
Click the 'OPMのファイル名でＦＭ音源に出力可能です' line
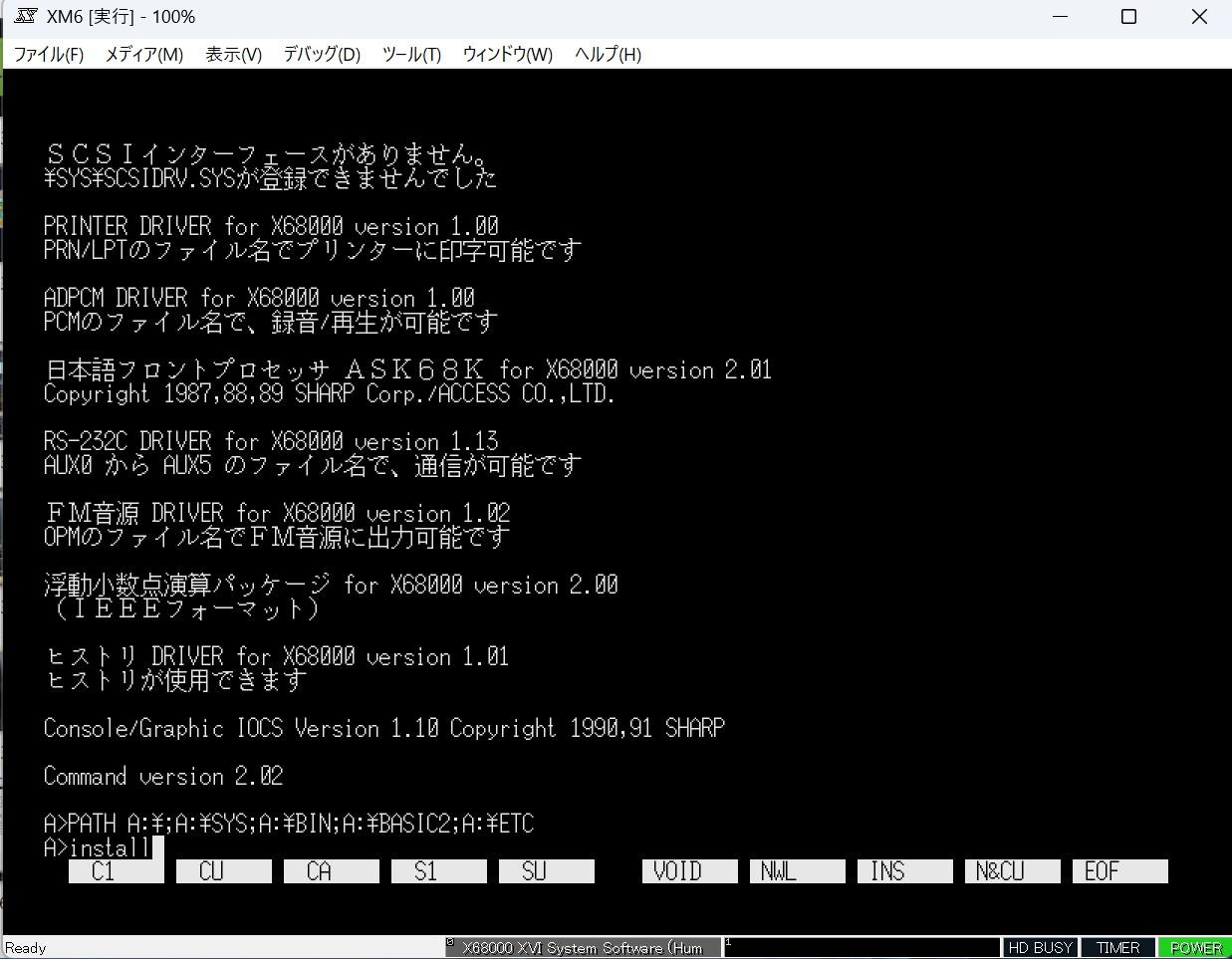tap(277, 537)
